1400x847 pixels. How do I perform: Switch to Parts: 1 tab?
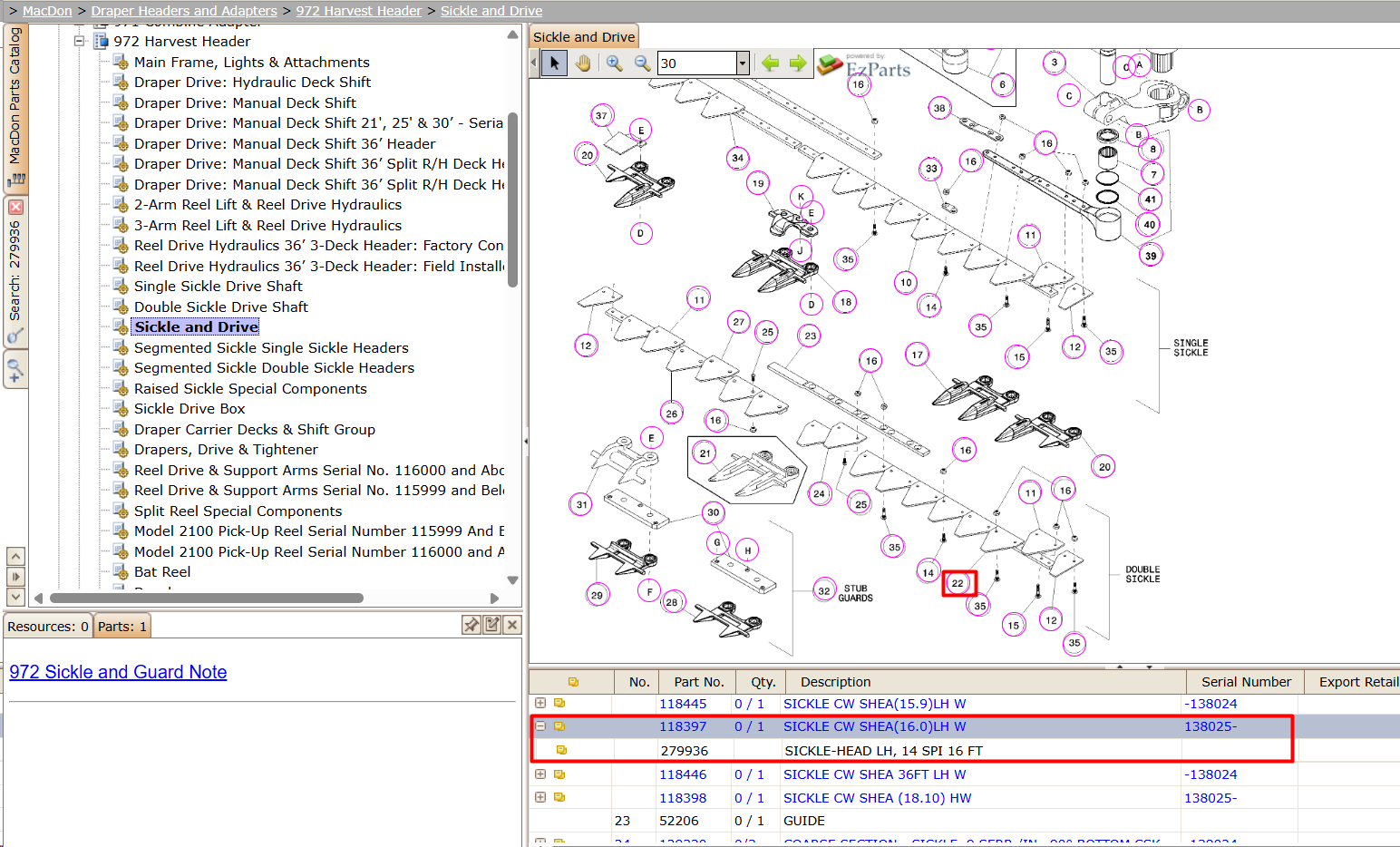tap(122, 626)
